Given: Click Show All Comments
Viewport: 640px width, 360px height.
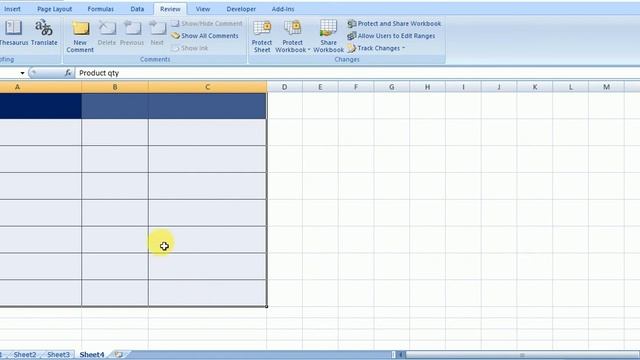Looking at the screenshot, I should click(x=205, y=36).
